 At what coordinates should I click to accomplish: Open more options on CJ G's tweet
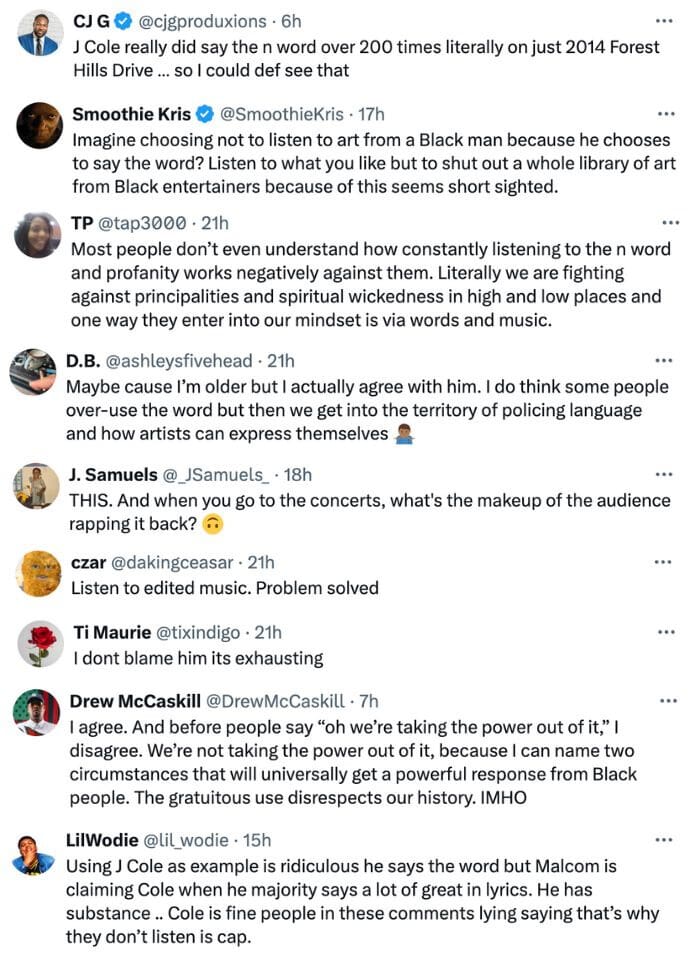664,21
